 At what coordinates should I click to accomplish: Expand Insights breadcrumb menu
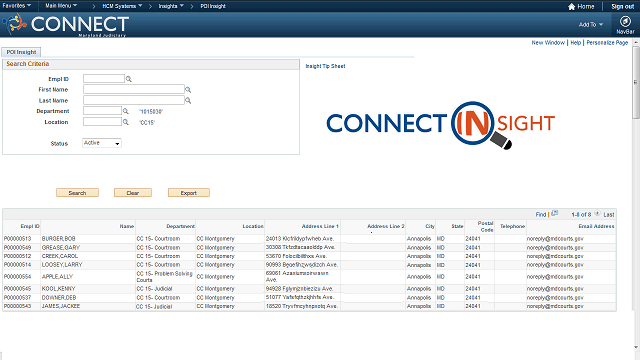pyautogui.click(x=171, y=6)
